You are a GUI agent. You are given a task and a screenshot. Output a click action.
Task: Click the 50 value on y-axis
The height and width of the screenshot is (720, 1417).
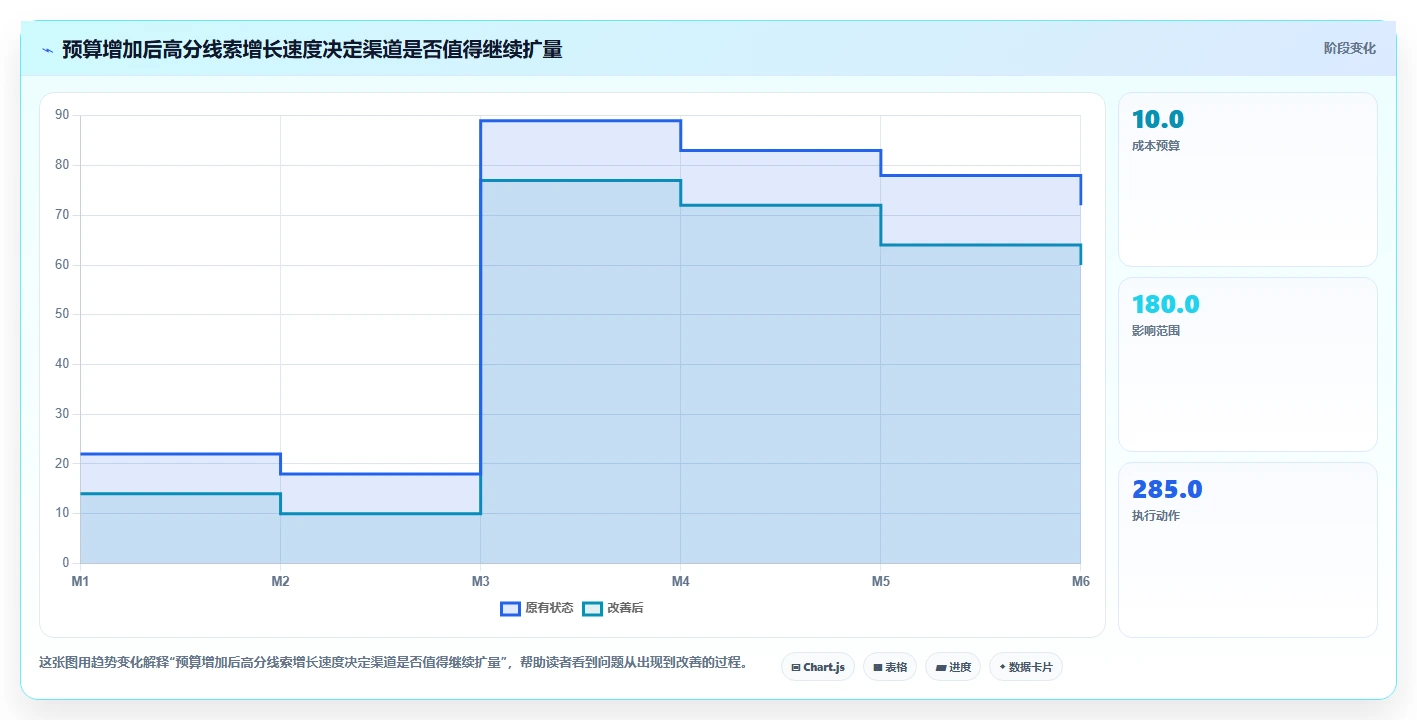click(62, 314)
